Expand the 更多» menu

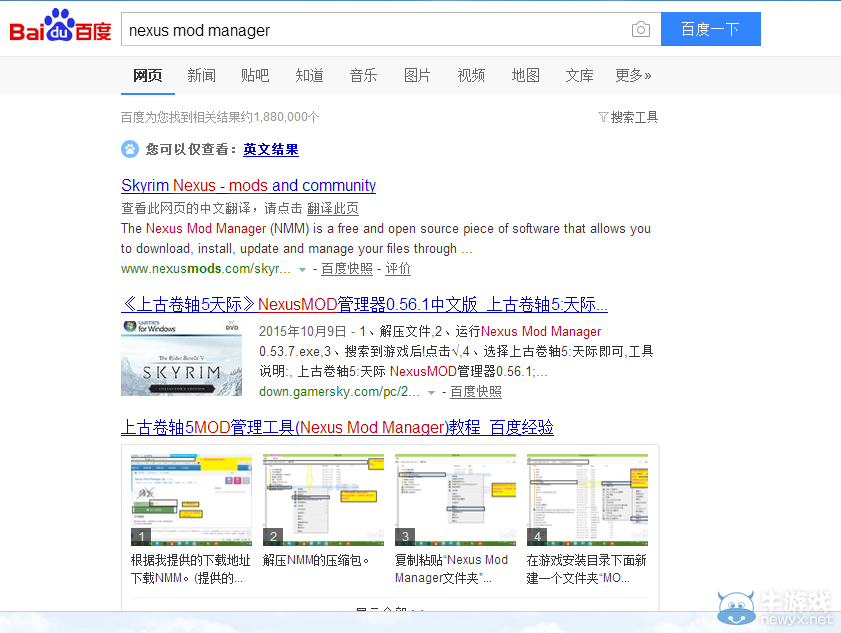tap(633, 75)
